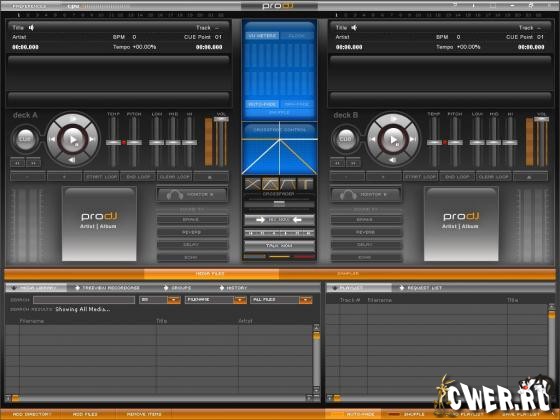560x420 pixels.
Task: Toggle VU Meters view in center panel
Action: [x=262, y=36]
